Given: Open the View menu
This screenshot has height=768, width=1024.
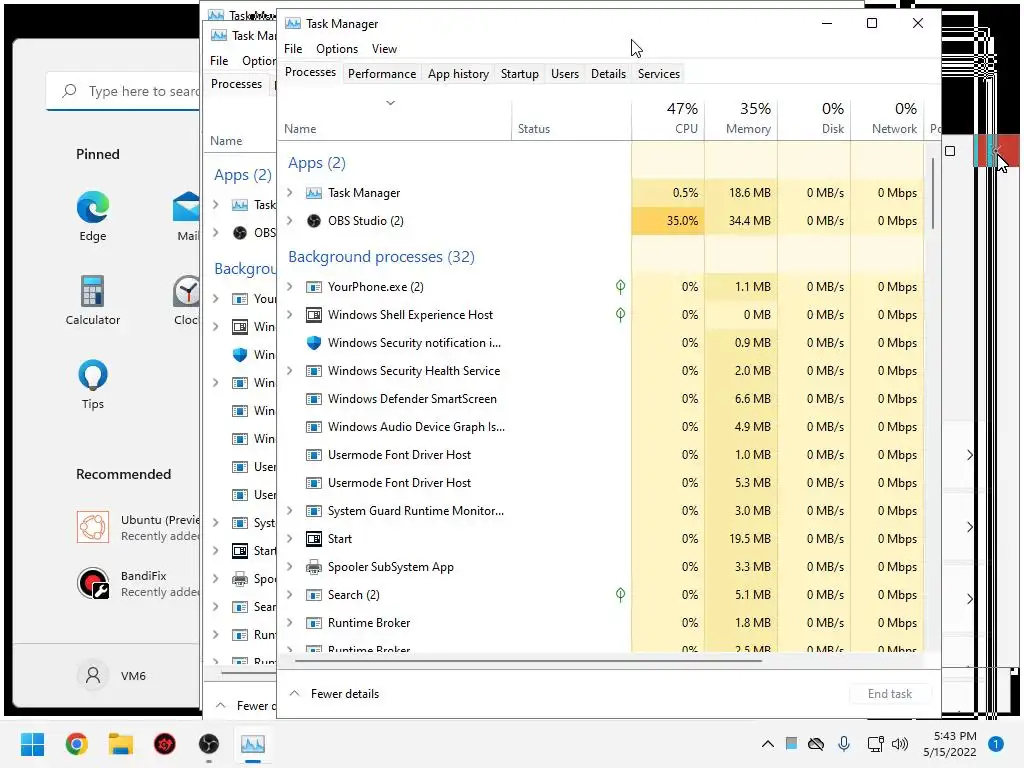Looking at the screenshot, I should pyautogui.click(x=384, y=49).
